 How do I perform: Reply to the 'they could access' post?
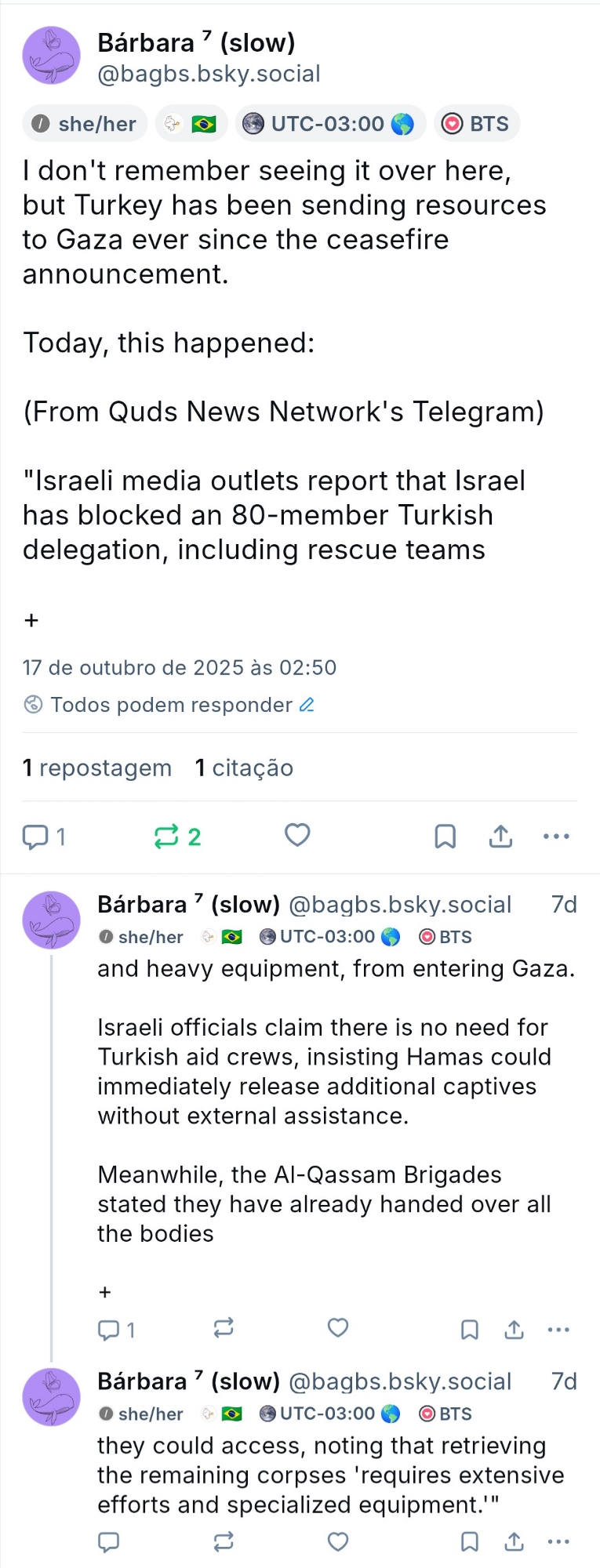[108, 1541]
